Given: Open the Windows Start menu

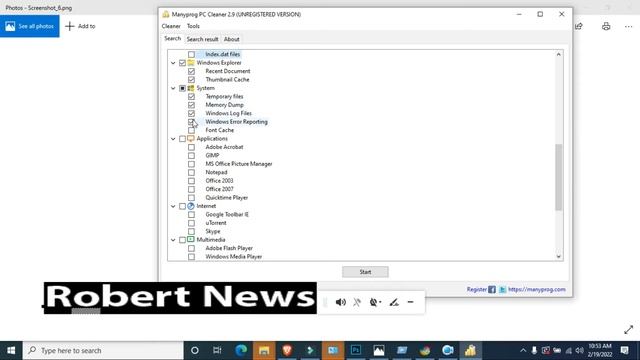Looking at the screenshot, I should pos(11,350).
